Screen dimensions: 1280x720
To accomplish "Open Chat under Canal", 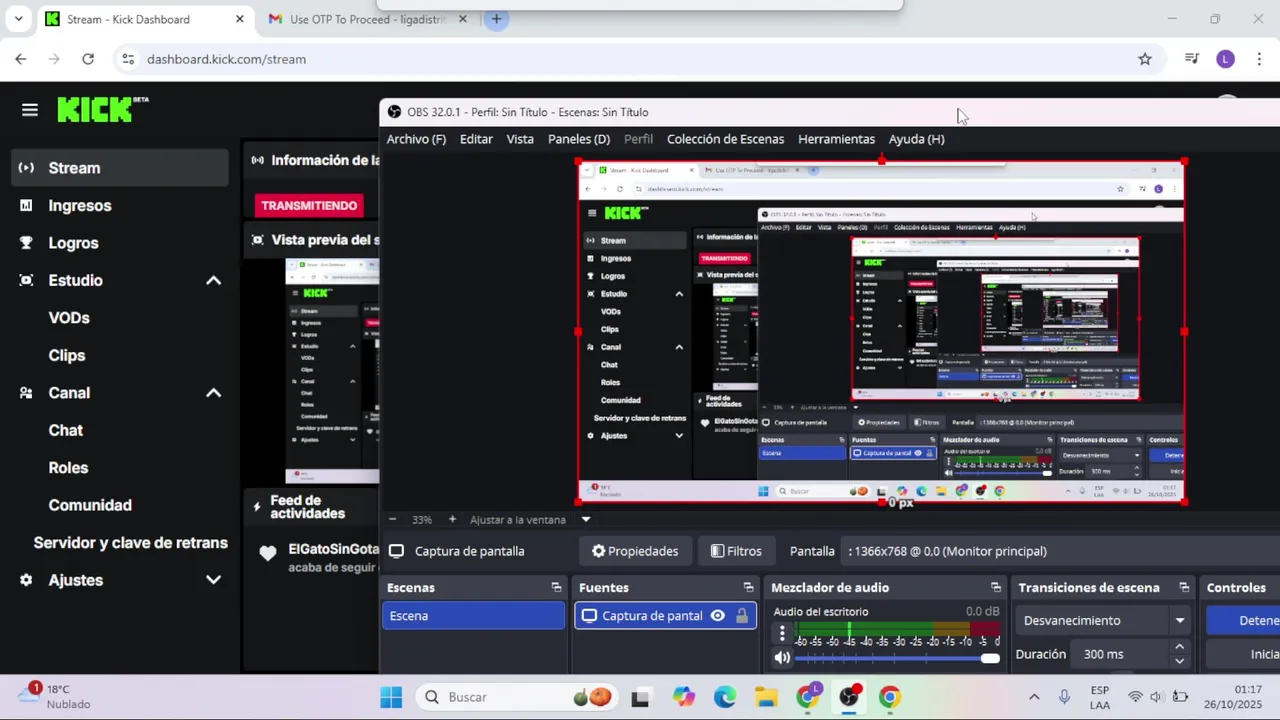I will pos(66,430).
